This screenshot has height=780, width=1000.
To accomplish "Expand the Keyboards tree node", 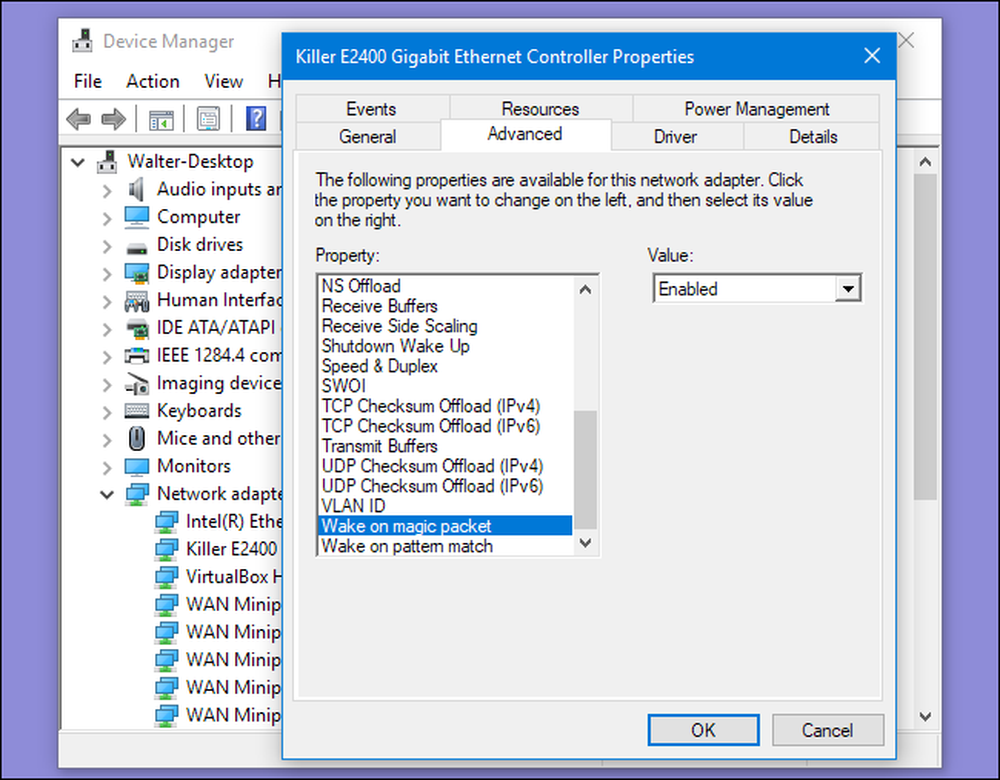I will pyautogui.click(x=107, y=412).
